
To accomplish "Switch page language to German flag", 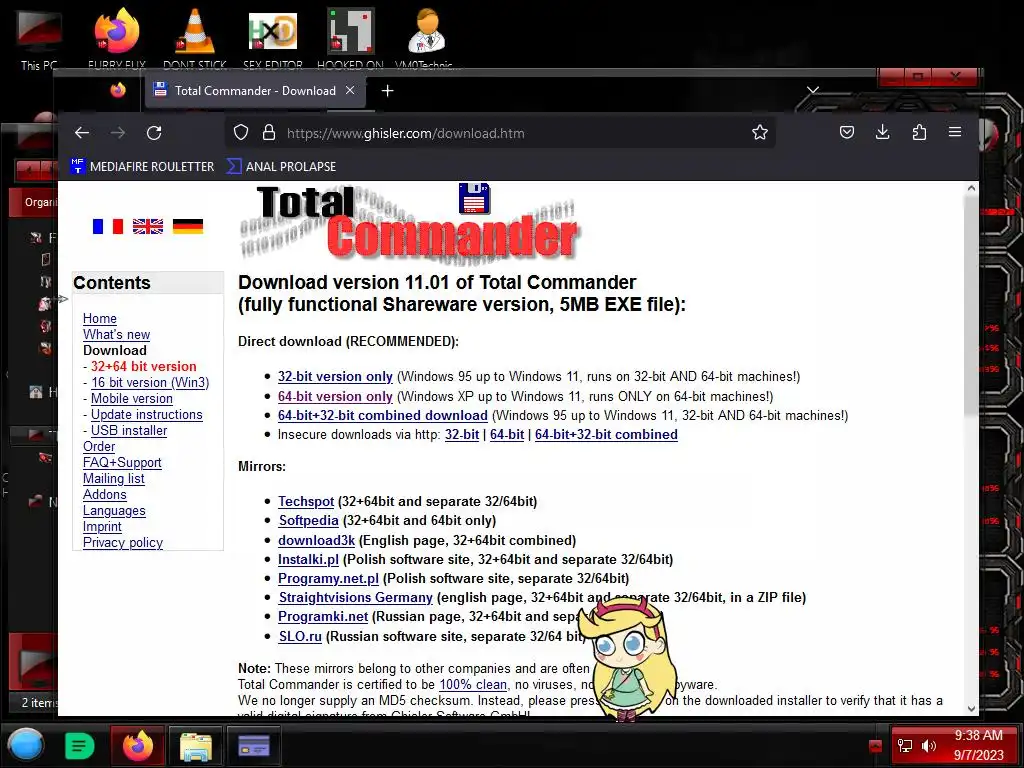I will click(x=188, y=226).
